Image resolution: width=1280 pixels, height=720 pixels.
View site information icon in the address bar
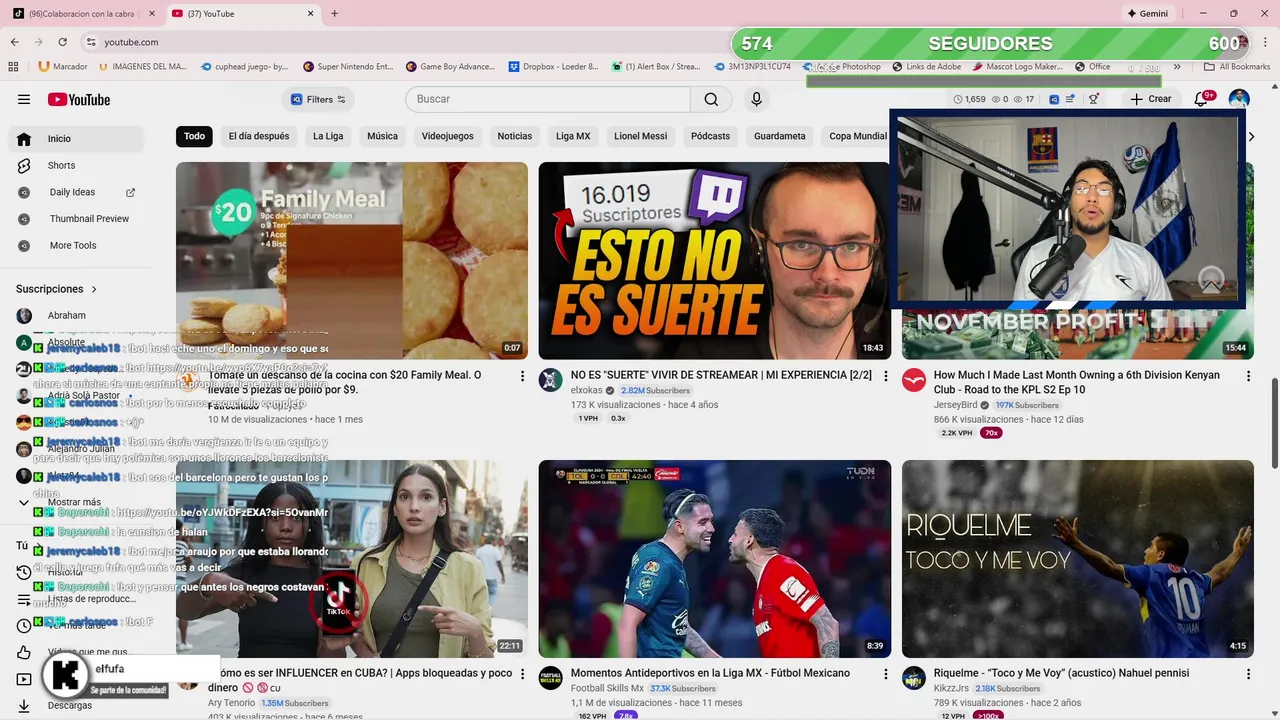coord(91,42)
